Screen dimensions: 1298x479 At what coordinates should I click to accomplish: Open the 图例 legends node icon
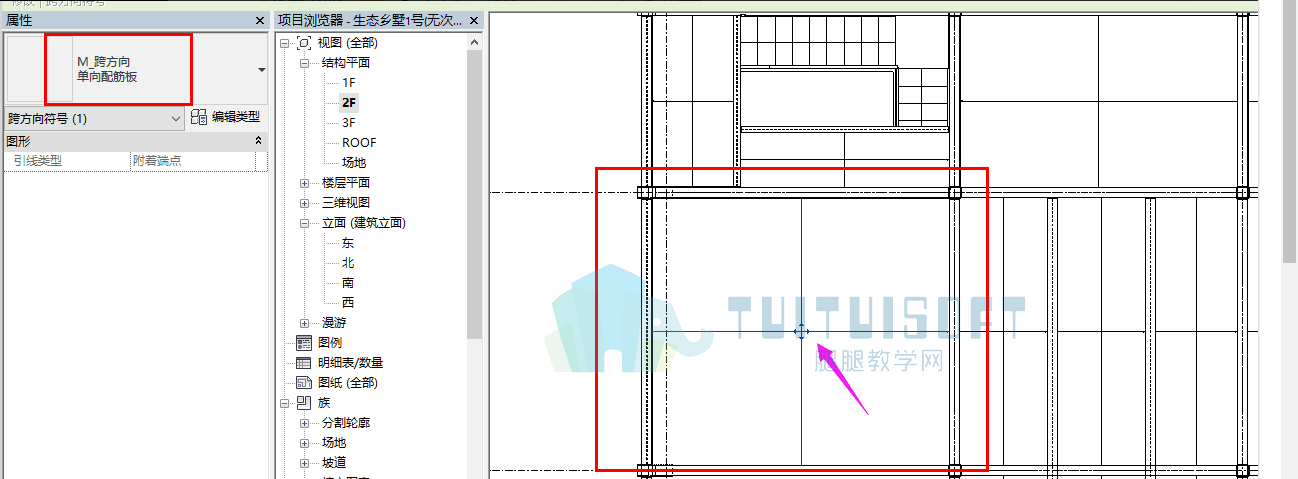tap(304, 342)
